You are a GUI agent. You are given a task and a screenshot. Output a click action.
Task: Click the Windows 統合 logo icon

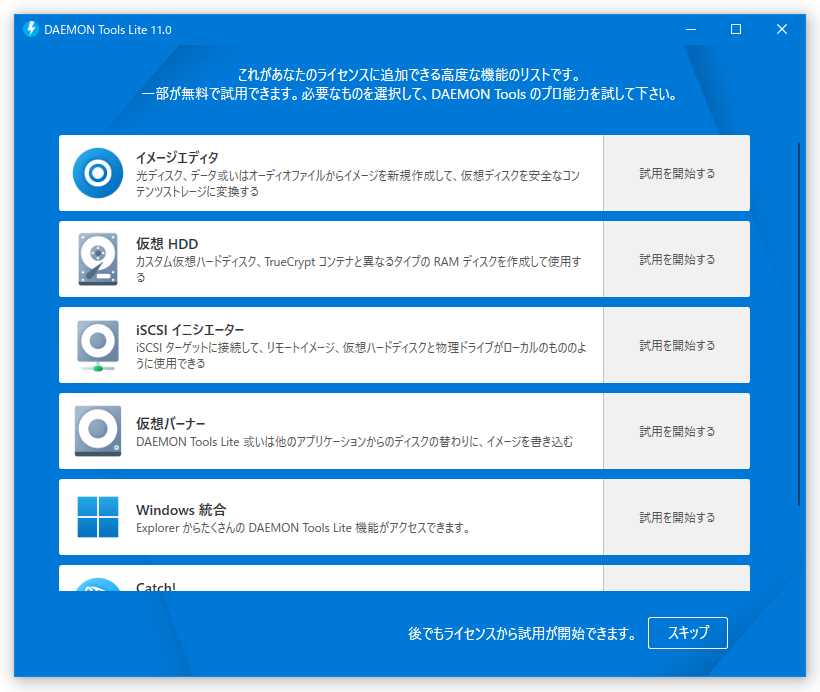coord(98,517)
